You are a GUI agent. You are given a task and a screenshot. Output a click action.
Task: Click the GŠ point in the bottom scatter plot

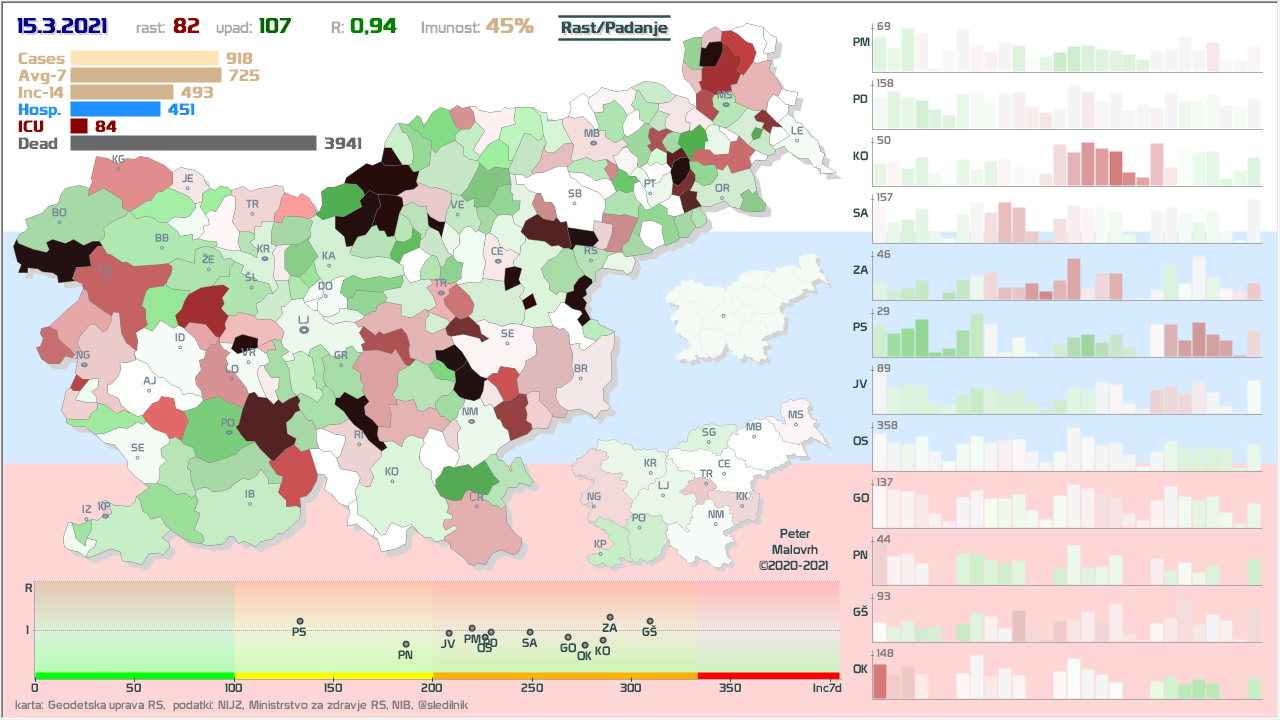649,621
